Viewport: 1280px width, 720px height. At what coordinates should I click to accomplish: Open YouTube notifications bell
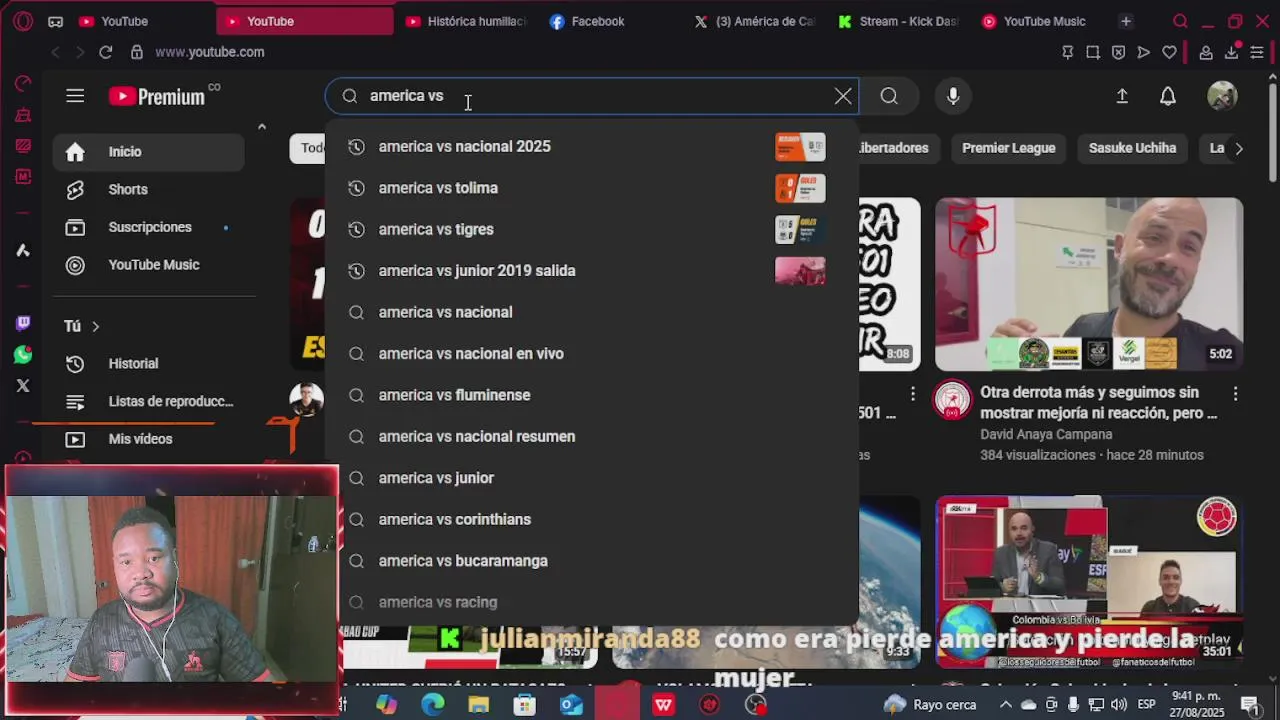1168,96
